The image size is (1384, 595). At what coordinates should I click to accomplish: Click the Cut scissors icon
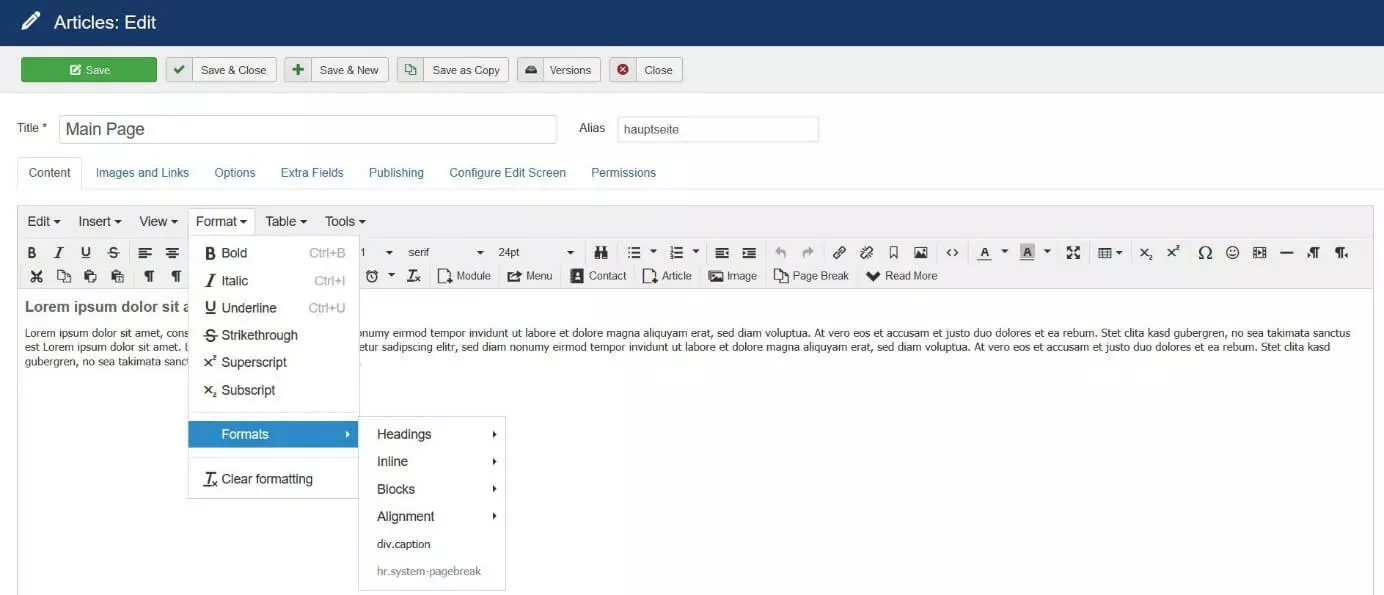(36, 276)
